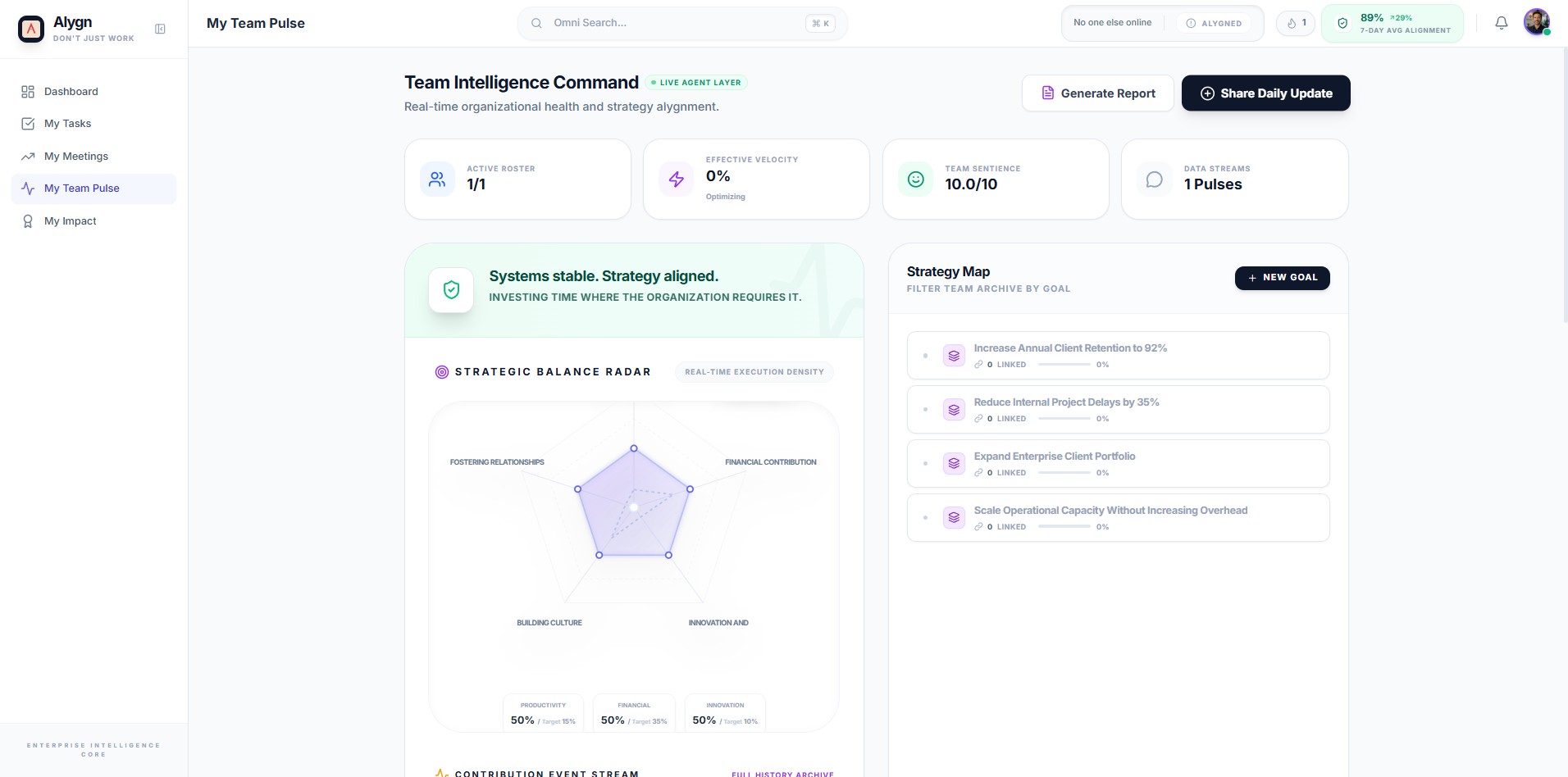This screenshot has height=777, width=1568.
Task: Click the Active Roster 1/1 value
Action: point(476,184)
